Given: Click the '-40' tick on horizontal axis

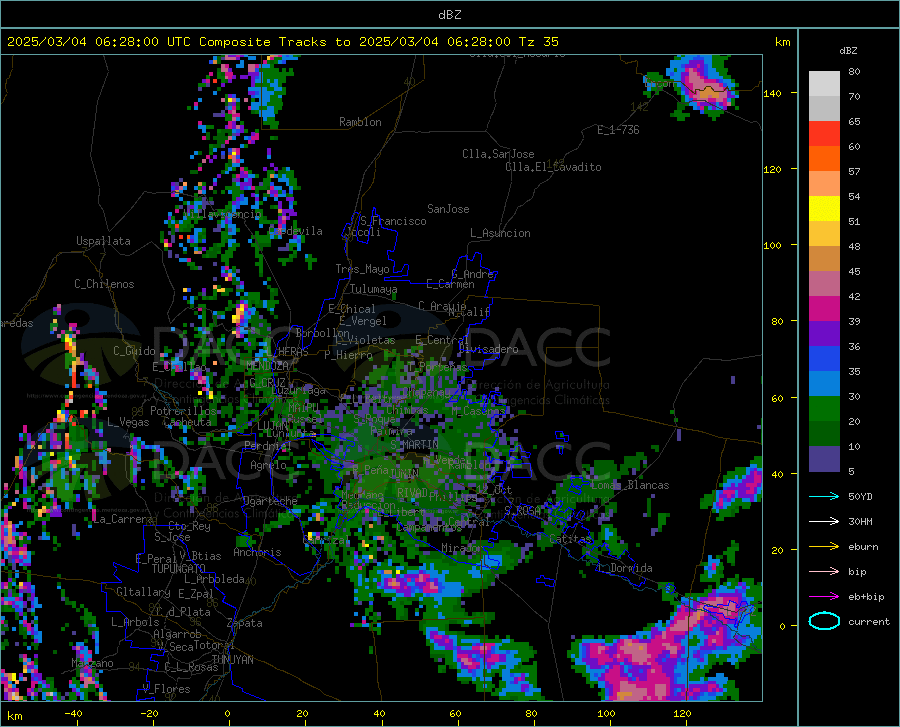Looking at the screenshot, I should pos(73,714).
